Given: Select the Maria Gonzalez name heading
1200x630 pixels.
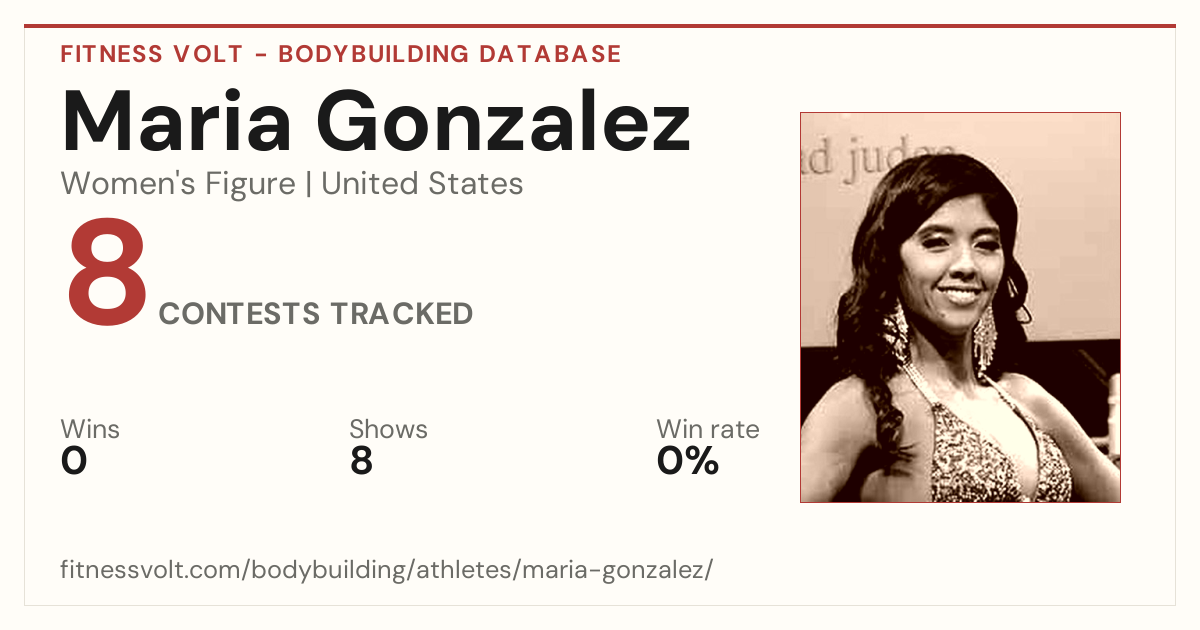Looking at the screenshot, I should tap(376, 122).
